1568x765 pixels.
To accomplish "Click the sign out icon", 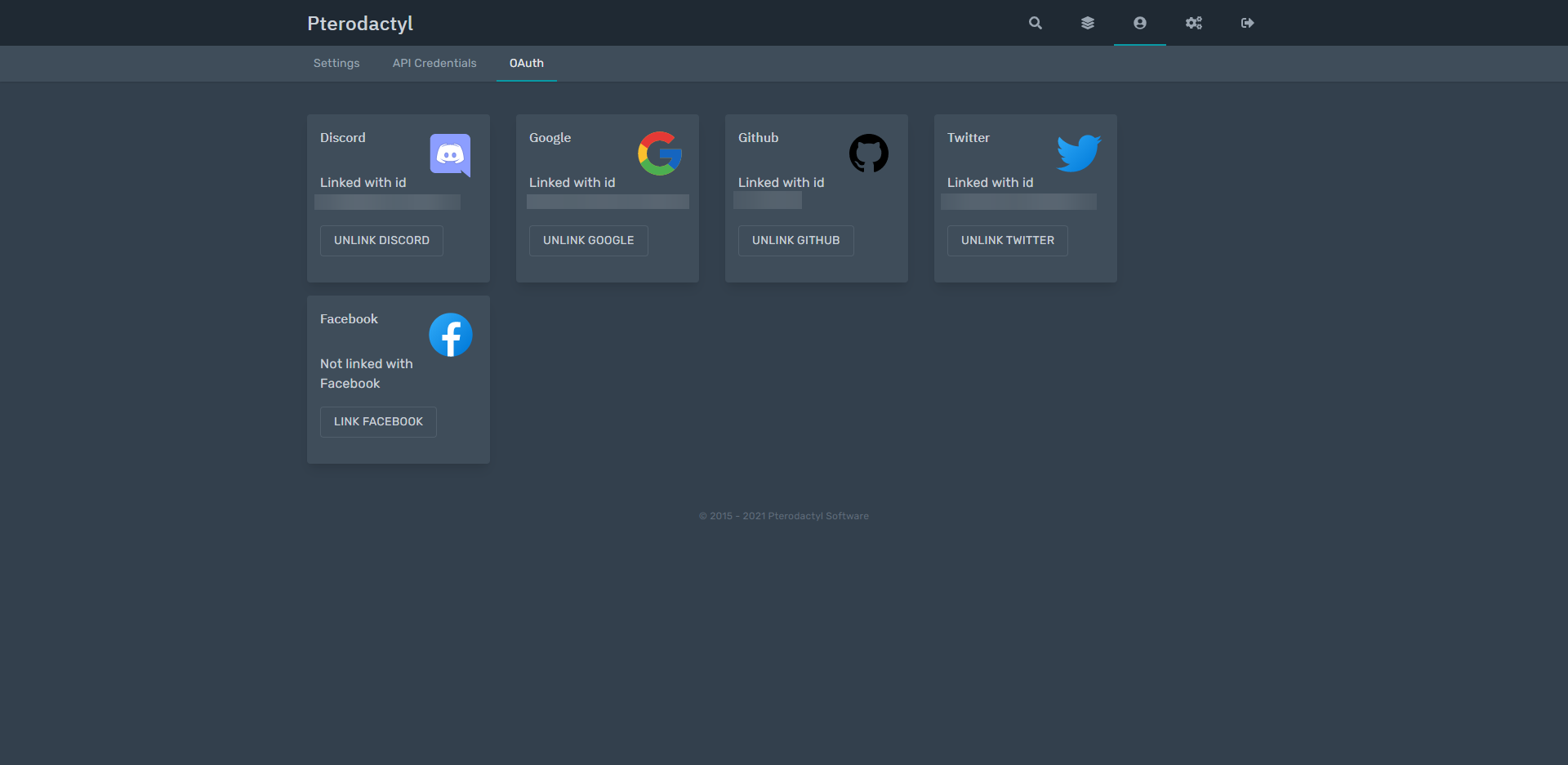I will pos(1247,23).
